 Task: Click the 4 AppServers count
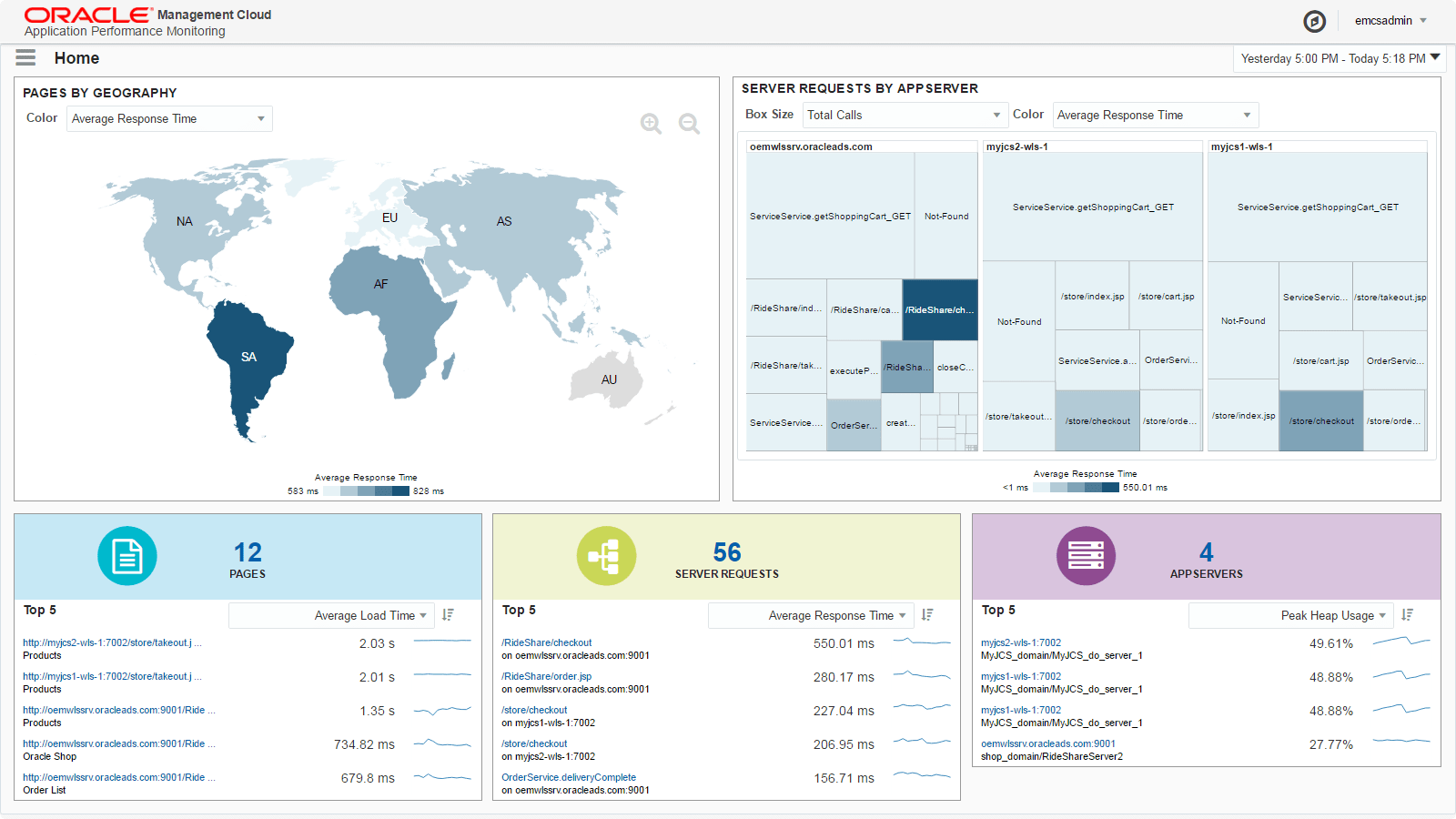[1207, 552]
